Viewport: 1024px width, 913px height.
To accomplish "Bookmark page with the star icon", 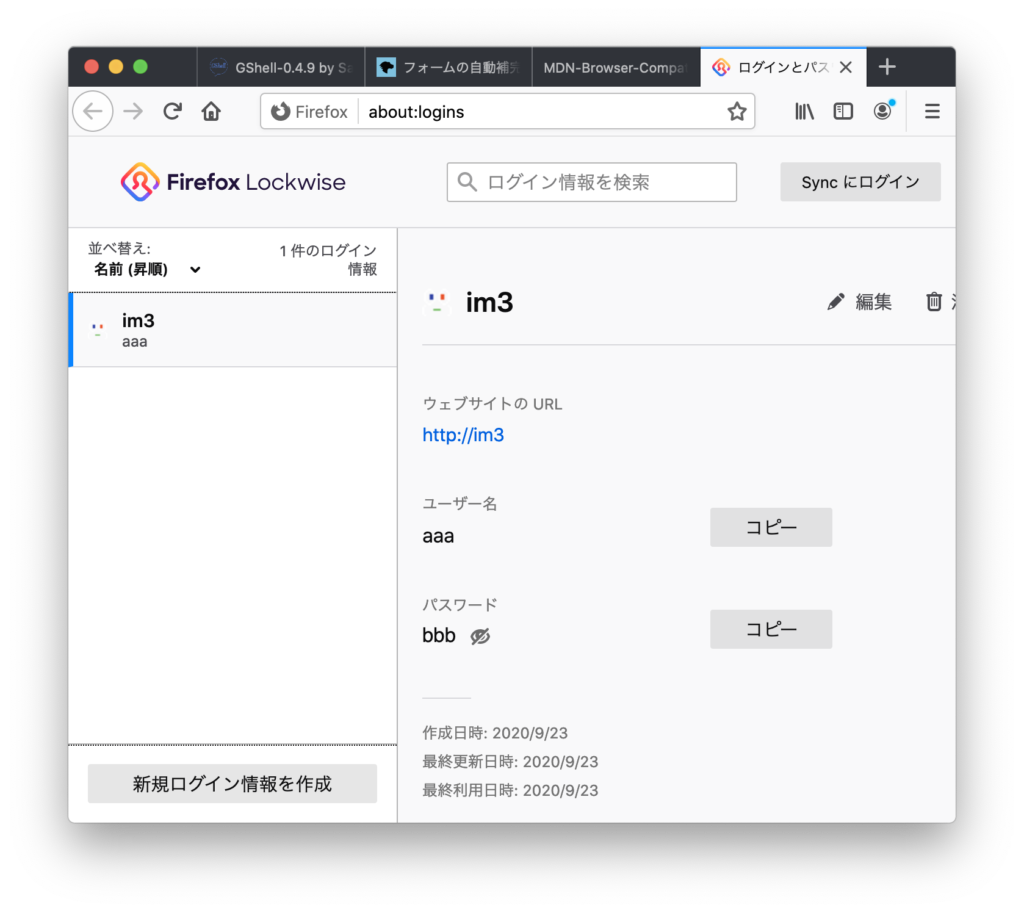I will 737,112.
